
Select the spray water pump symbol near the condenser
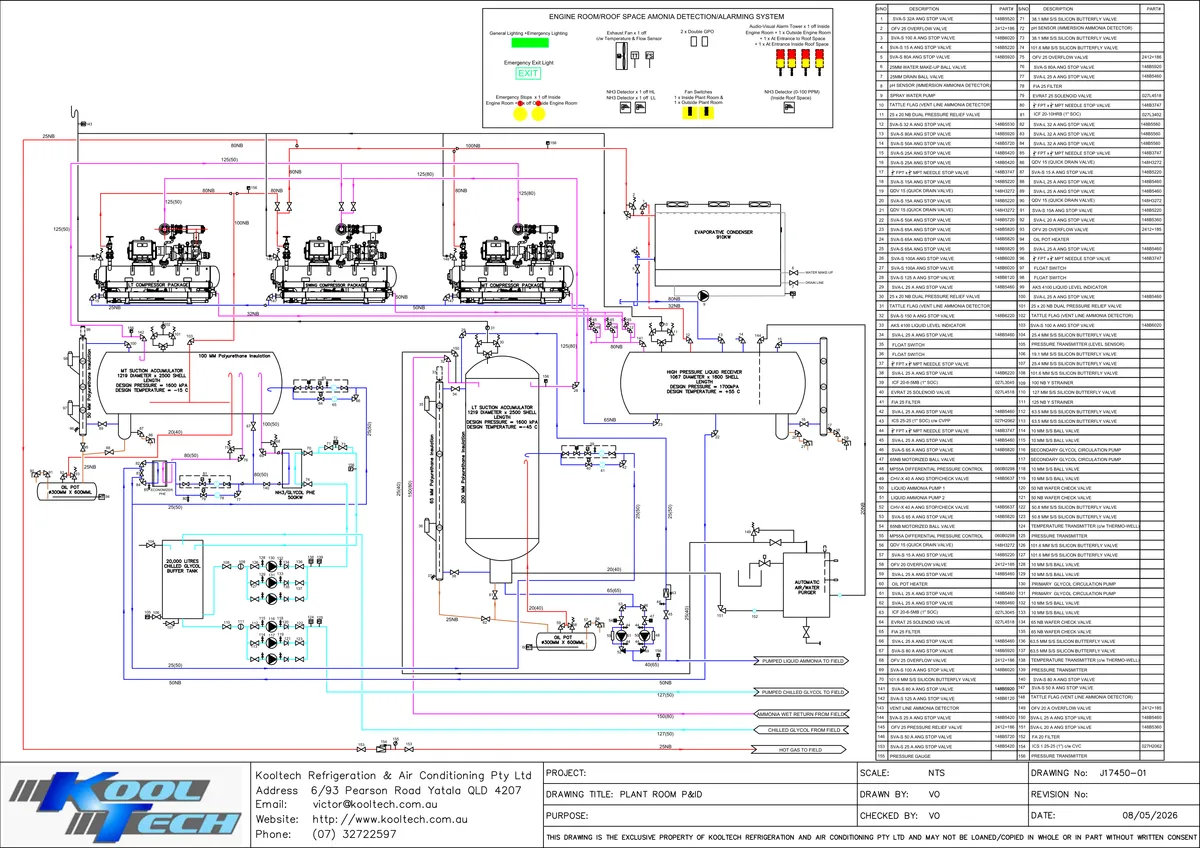coord(704,296)
